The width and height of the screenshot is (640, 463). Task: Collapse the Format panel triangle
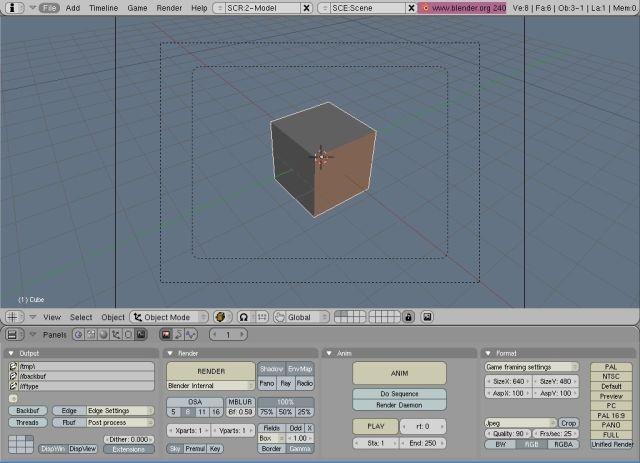point(488,353)
